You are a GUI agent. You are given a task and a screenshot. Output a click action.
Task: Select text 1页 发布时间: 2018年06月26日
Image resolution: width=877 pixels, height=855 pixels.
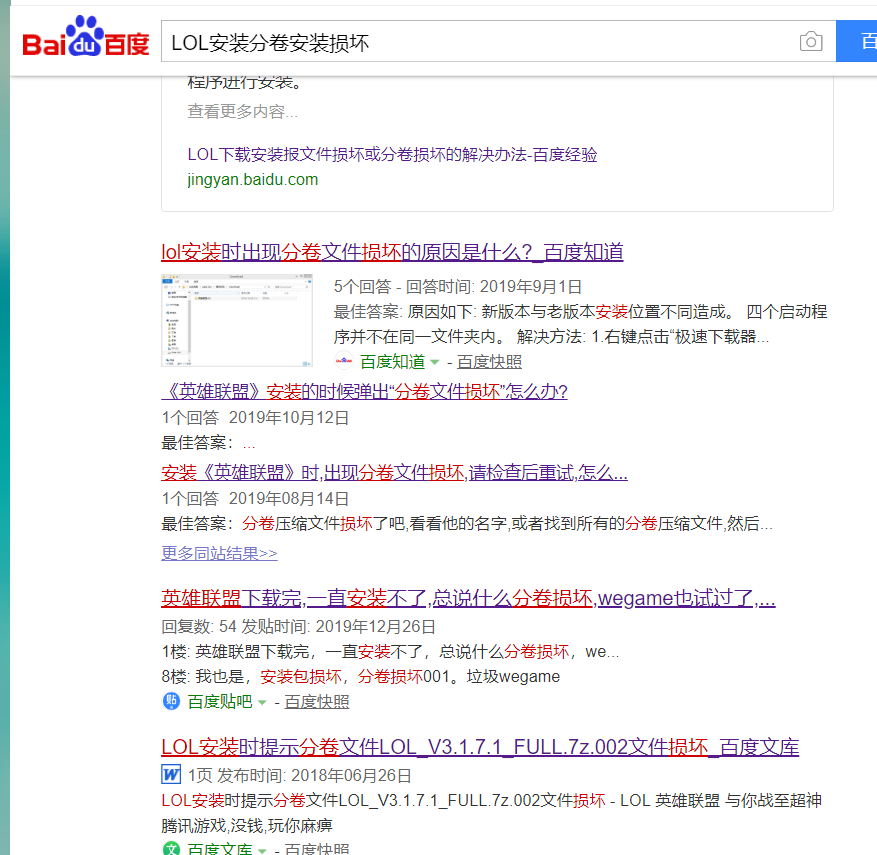click(x=299, y=776)
